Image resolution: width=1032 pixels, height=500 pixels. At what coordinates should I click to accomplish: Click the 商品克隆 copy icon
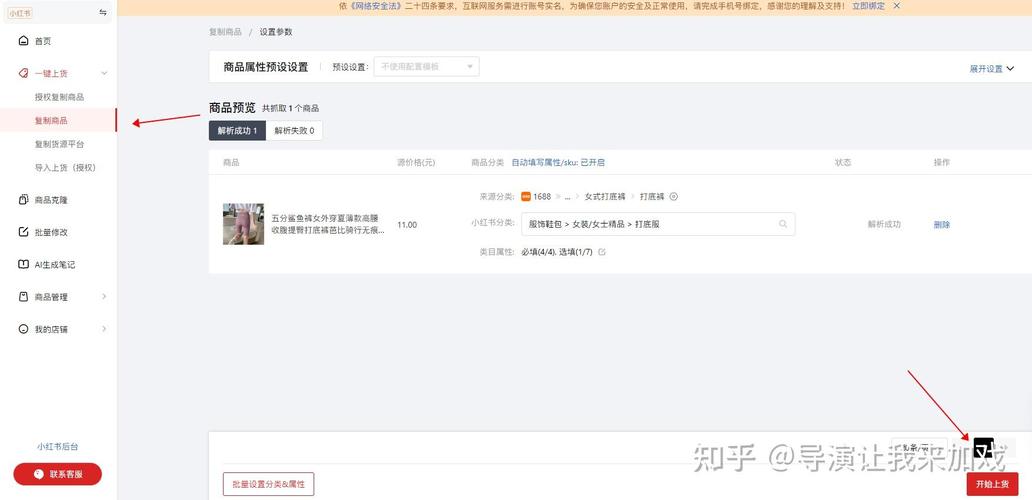pos(24,200)
